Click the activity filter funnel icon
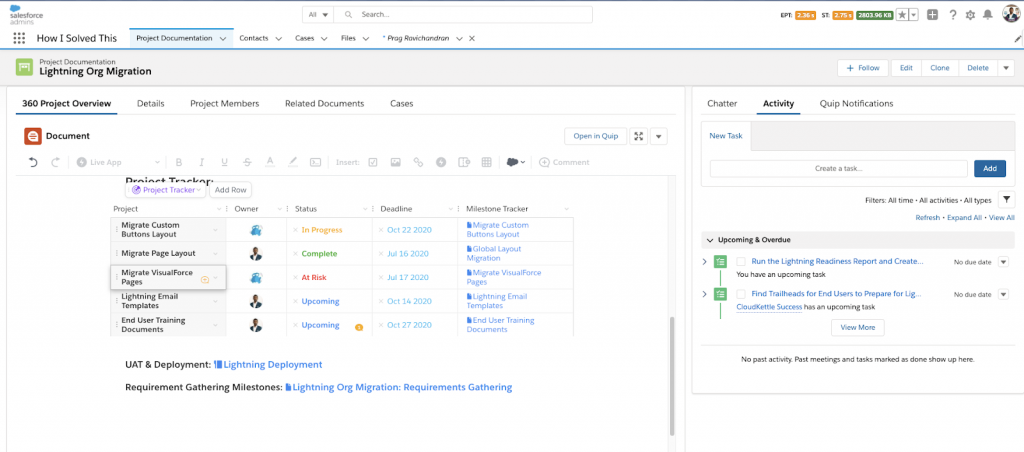 1006,199
